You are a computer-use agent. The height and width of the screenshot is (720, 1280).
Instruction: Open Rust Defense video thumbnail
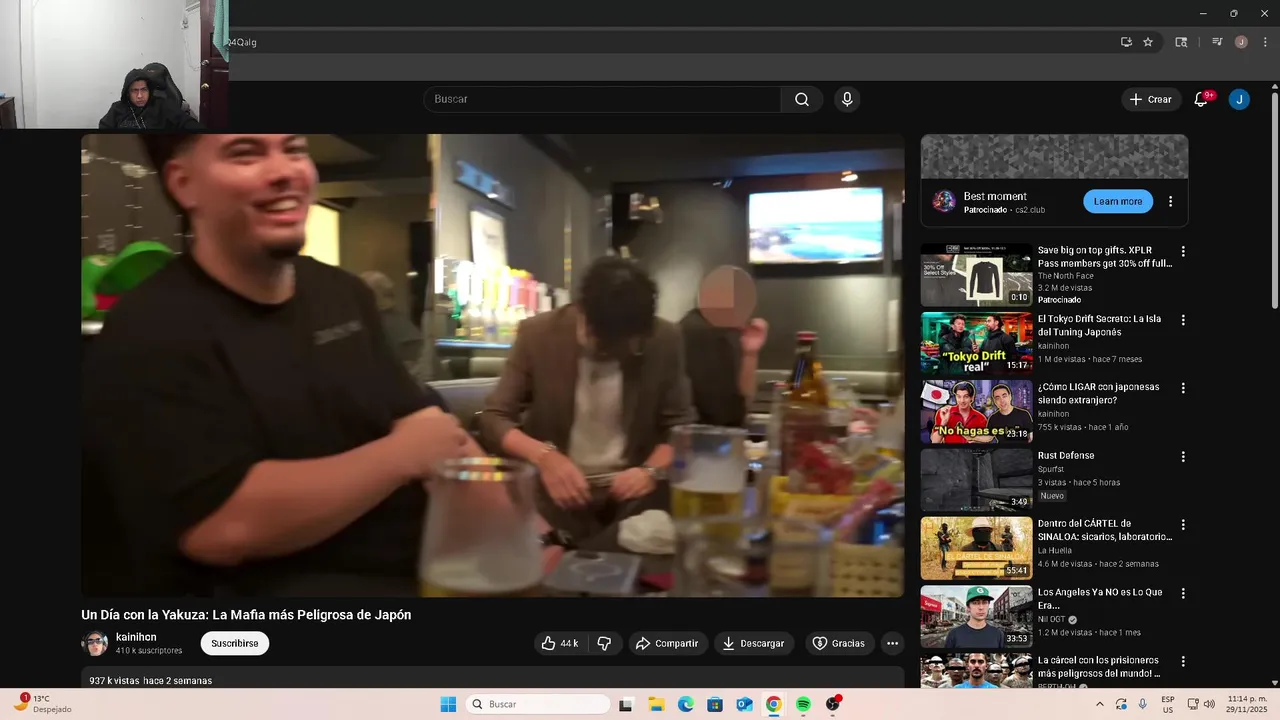(x=976, y=480)
